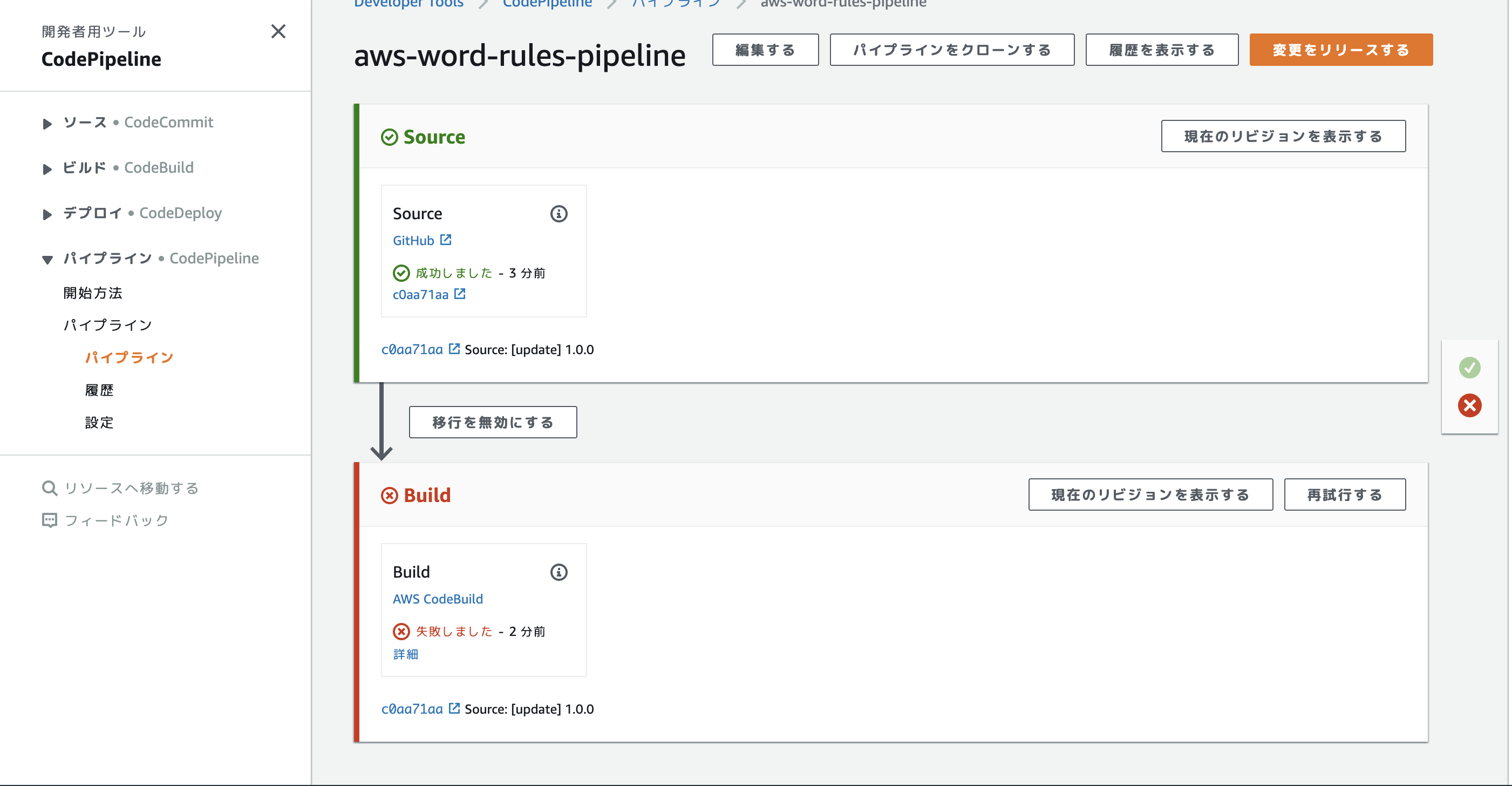This screenshot has height=786, width=1512.
Task: Open the 詳細 link for the failed build
Action: 405,654
